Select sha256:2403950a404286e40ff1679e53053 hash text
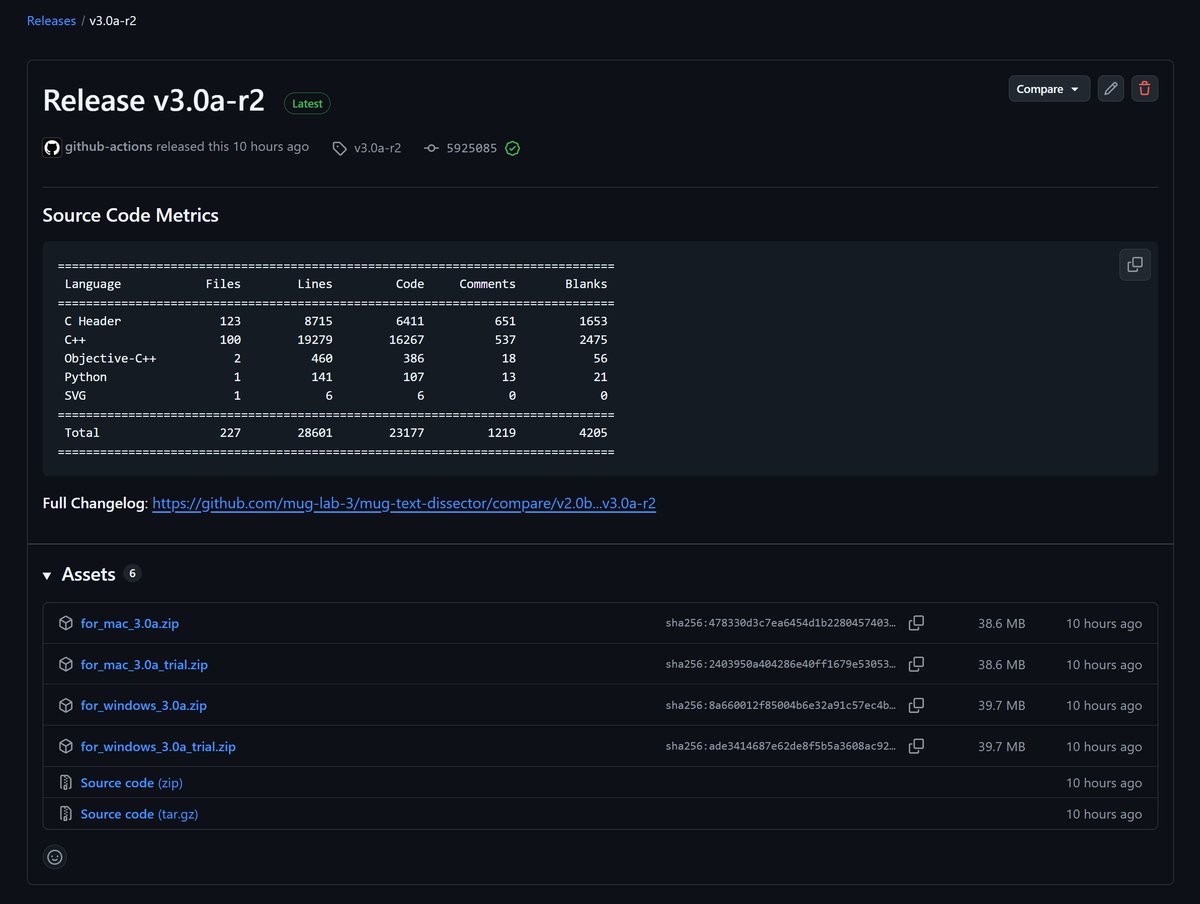The height and width of the screenshot is (904, 1200). (x=781, y=664)
